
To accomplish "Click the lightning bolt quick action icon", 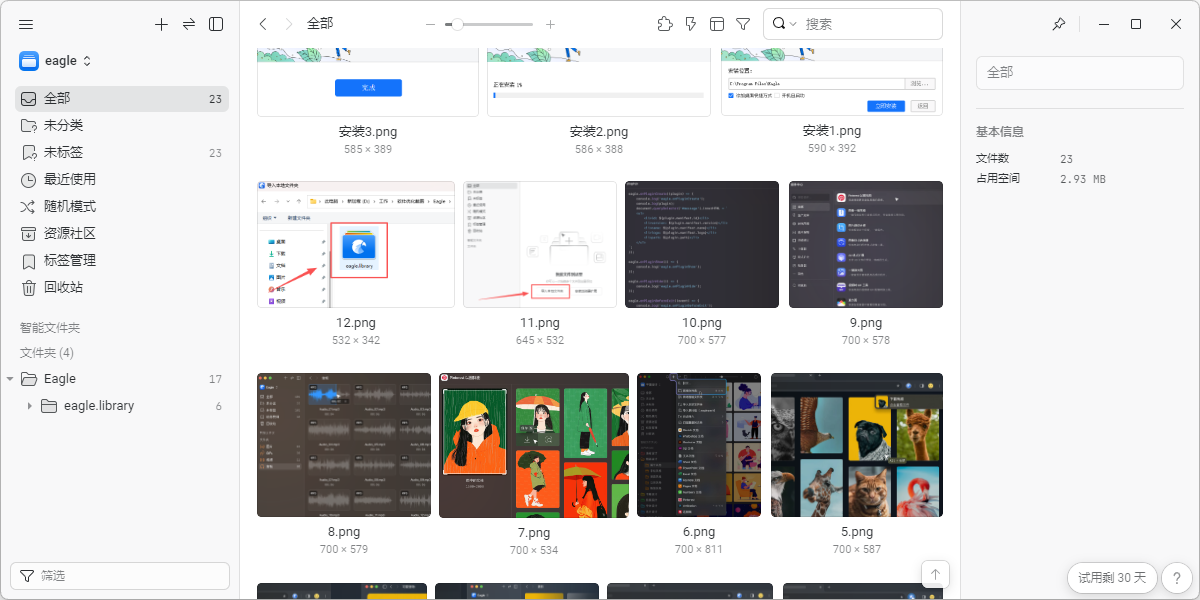I will click(691, 24).
